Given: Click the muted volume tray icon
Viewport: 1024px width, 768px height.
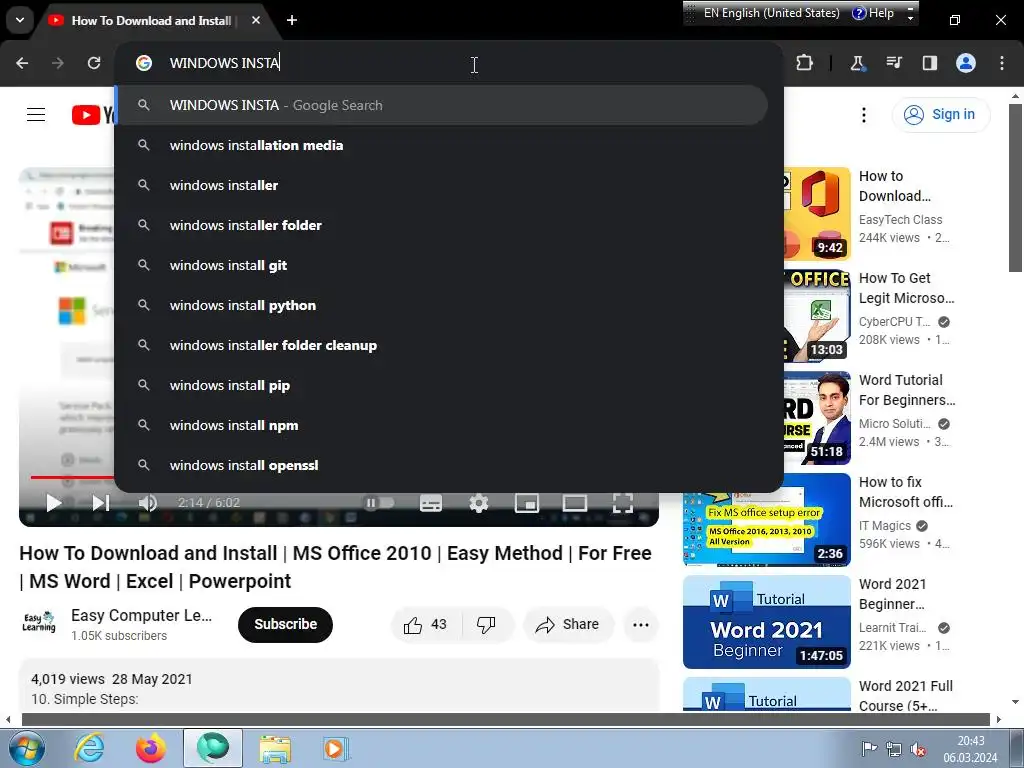Looking at the screenshot, I should [919, 749].
